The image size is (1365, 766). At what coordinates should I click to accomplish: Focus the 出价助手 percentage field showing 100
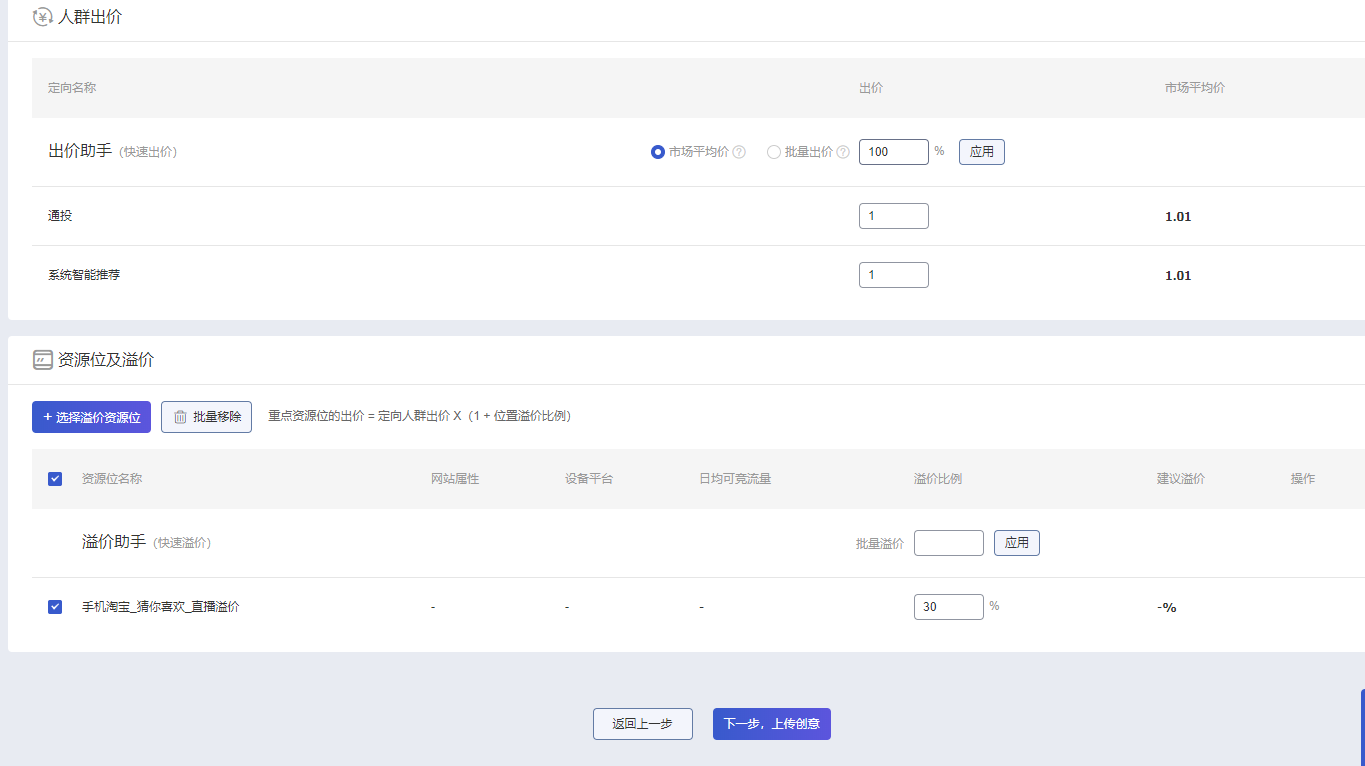pyautogui.click(x=894, y=152)
